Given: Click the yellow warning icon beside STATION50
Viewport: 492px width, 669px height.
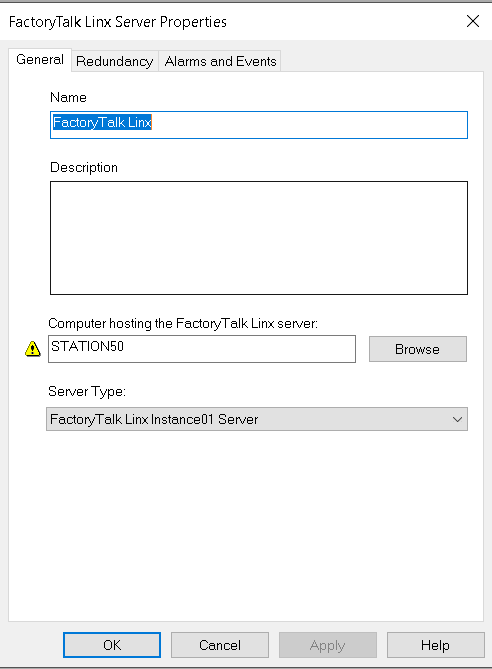Looking at the screenshot, I should (33, 349).
